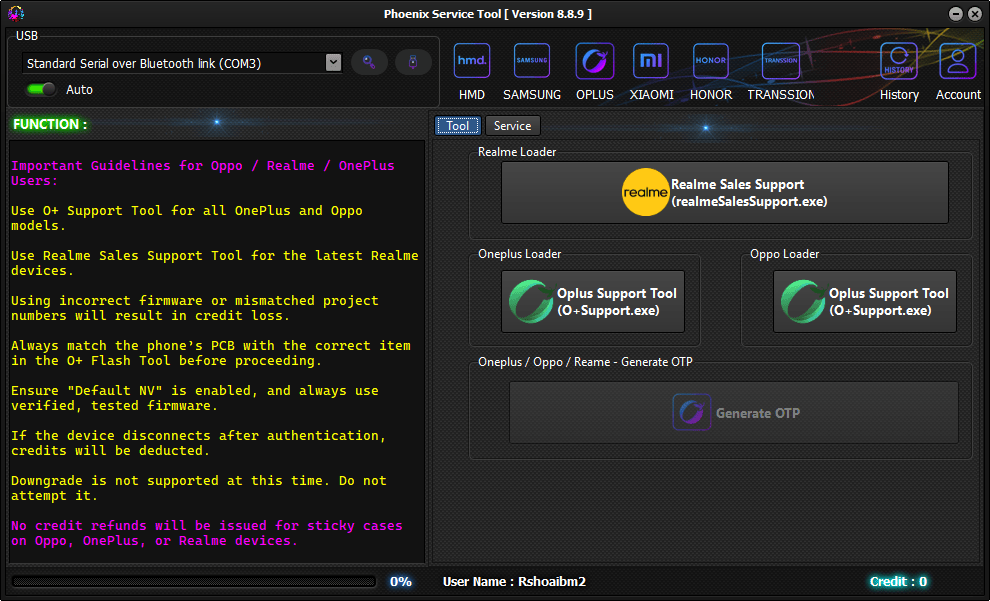Click the 'Downgrade is not supported' line
This screenshot has height=601, width=990.
tap(198, 488)
